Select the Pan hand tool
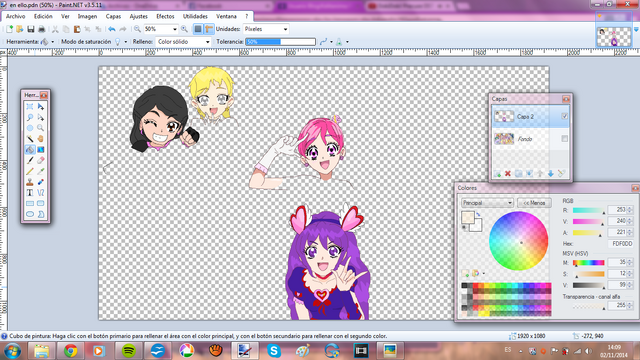This screenshot has height=360, width=640. point(41,139)
